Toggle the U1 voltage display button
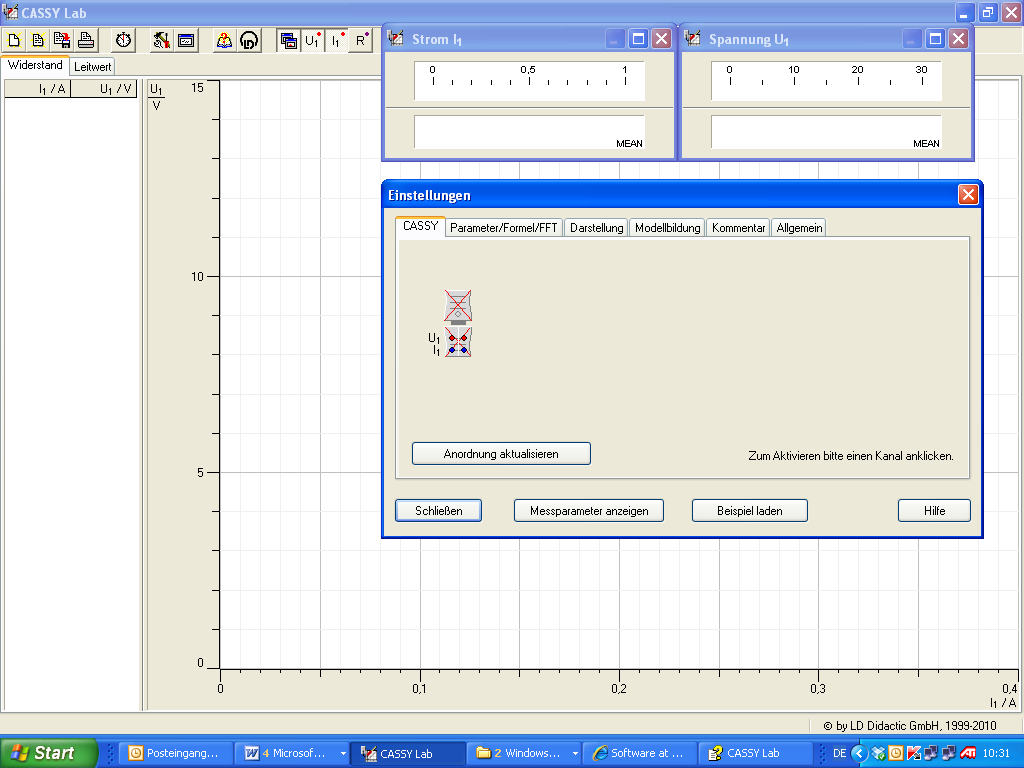 pyautogui.click(x=312, y=41)
